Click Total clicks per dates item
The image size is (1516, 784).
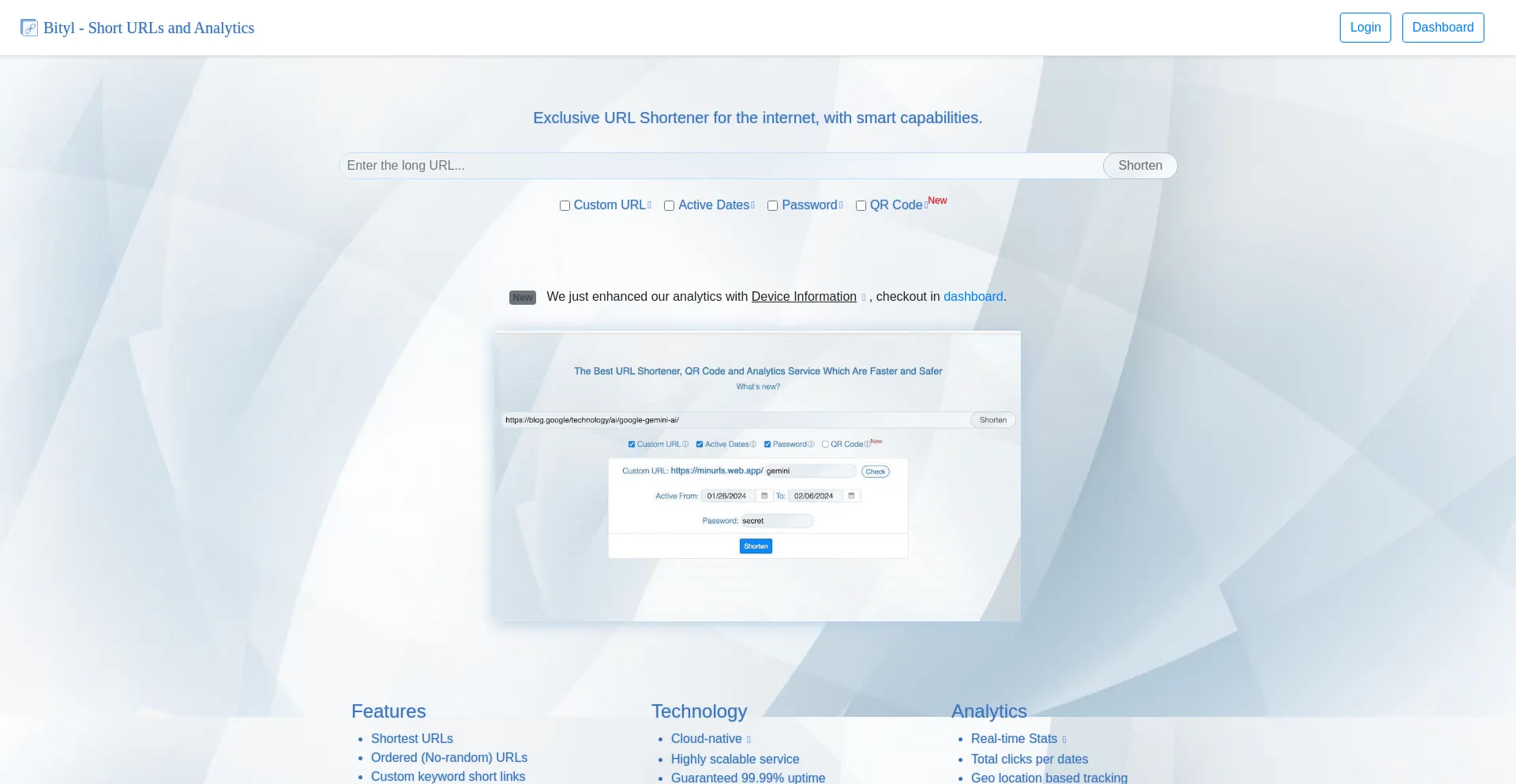pos(1030,760)
